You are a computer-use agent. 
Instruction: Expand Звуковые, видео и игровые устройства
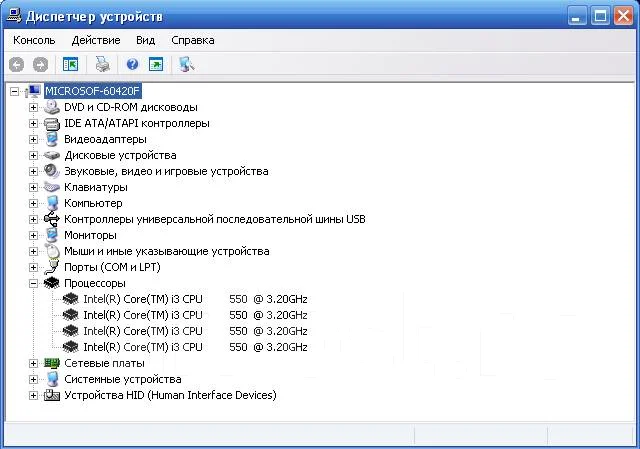click(x=33, y=171)
